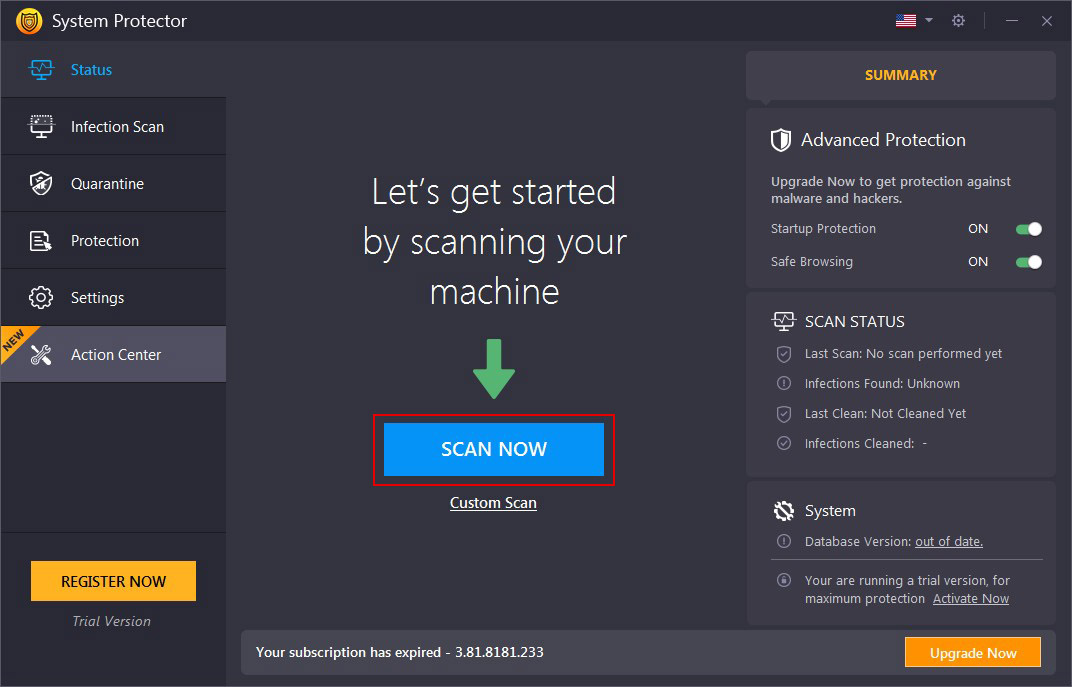The height and width of the screenshot is (687, 1072).
Task: Click the Scan Status monitor icon
Action: coord(784,321)
